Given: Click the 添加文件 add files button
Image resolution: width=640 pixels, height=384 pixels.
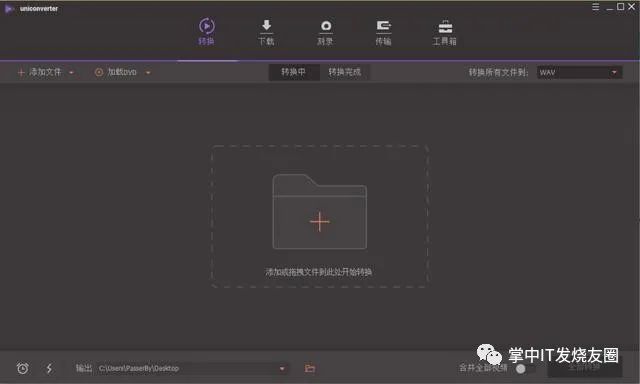Looking at the screenshot, I should tap(39, 72).
